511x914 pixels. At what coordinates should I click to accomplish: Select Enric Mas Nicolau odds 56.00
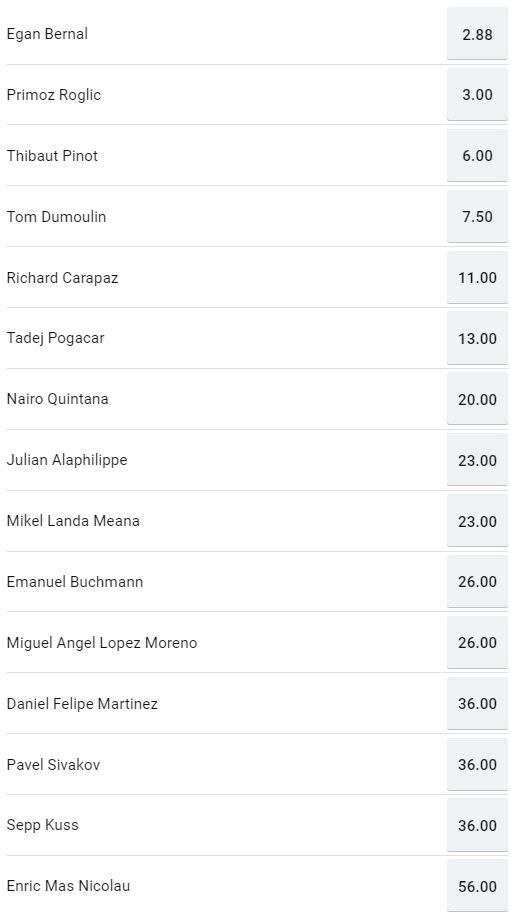(477, 886)
